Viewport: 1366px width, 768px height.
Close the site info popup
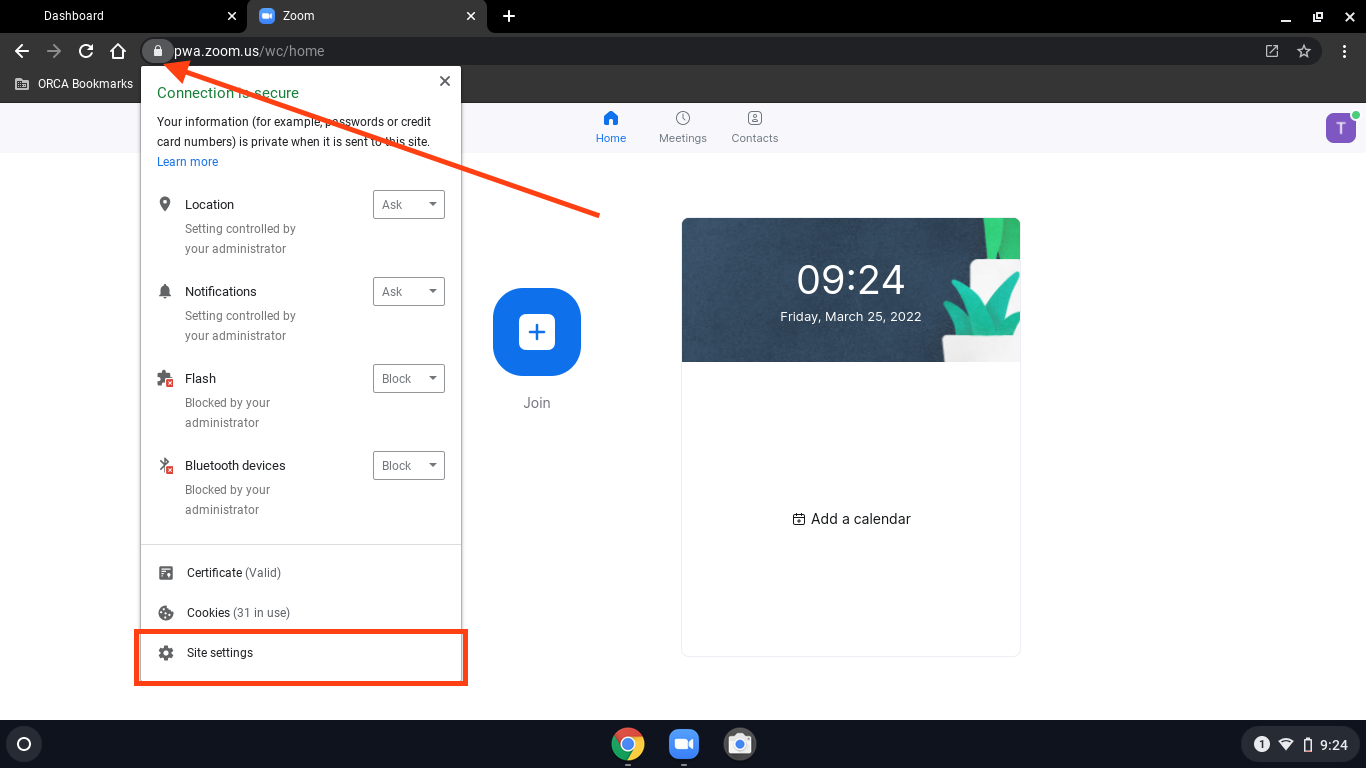(445, 81)
